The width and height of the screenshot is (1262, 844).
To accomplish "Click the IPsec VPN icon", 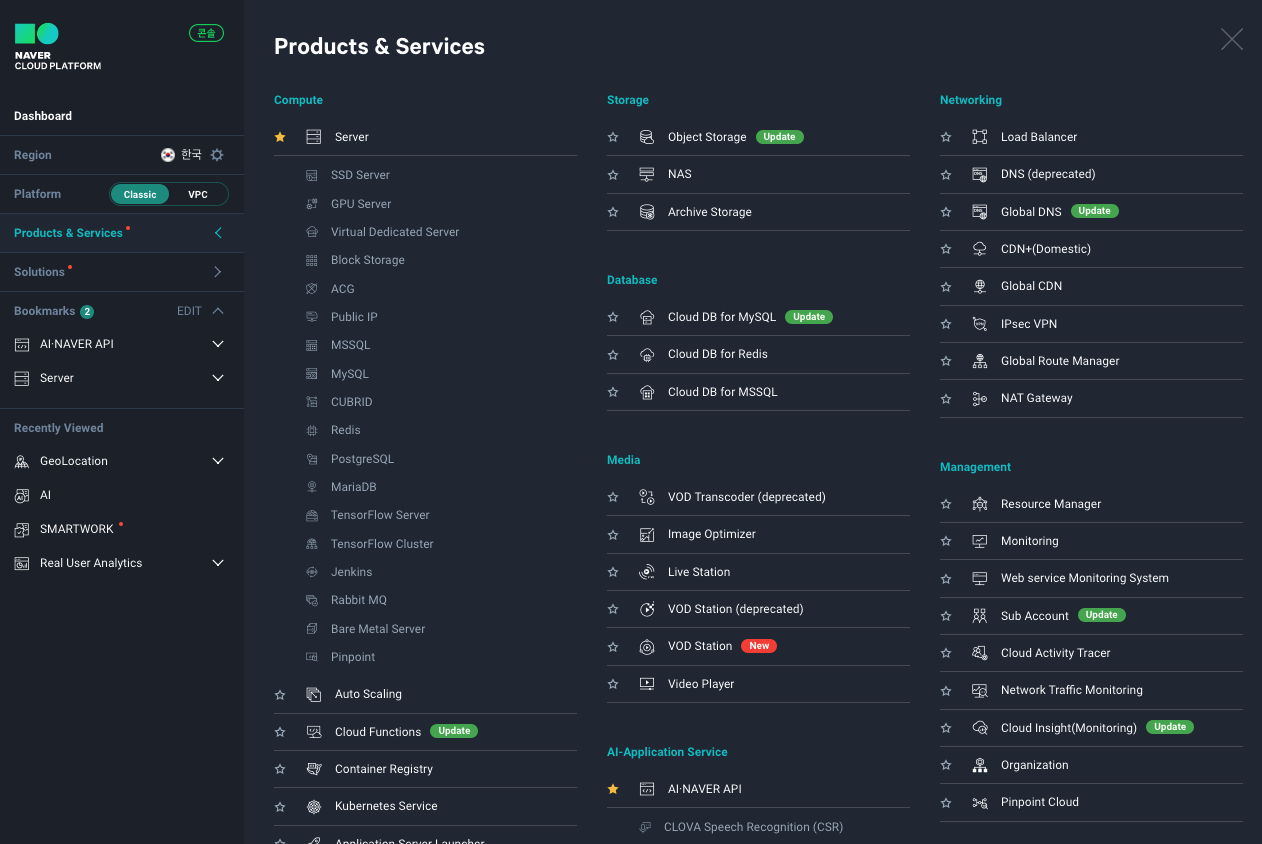I will tap(980, 324).
